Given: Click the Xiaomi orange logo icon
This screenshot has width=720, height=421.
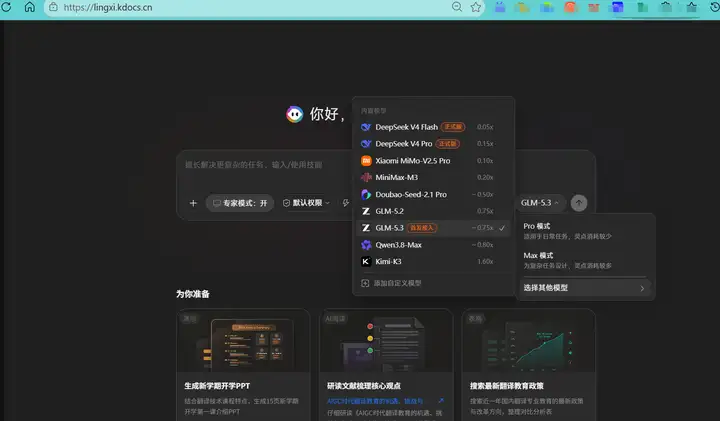Looking at the screenshot, I should [366, 161].
